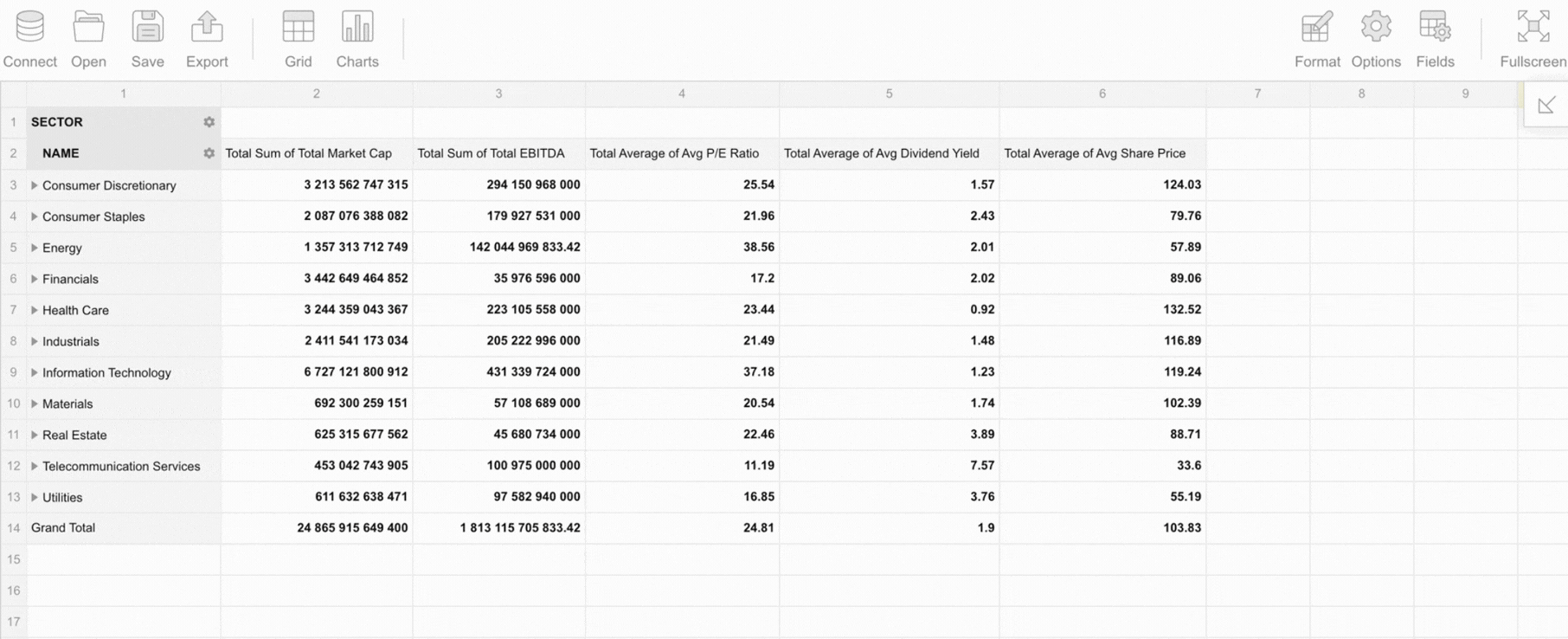The image size is (1568, 639).
Task: Open the Fields list
Action: [1435, 39]
